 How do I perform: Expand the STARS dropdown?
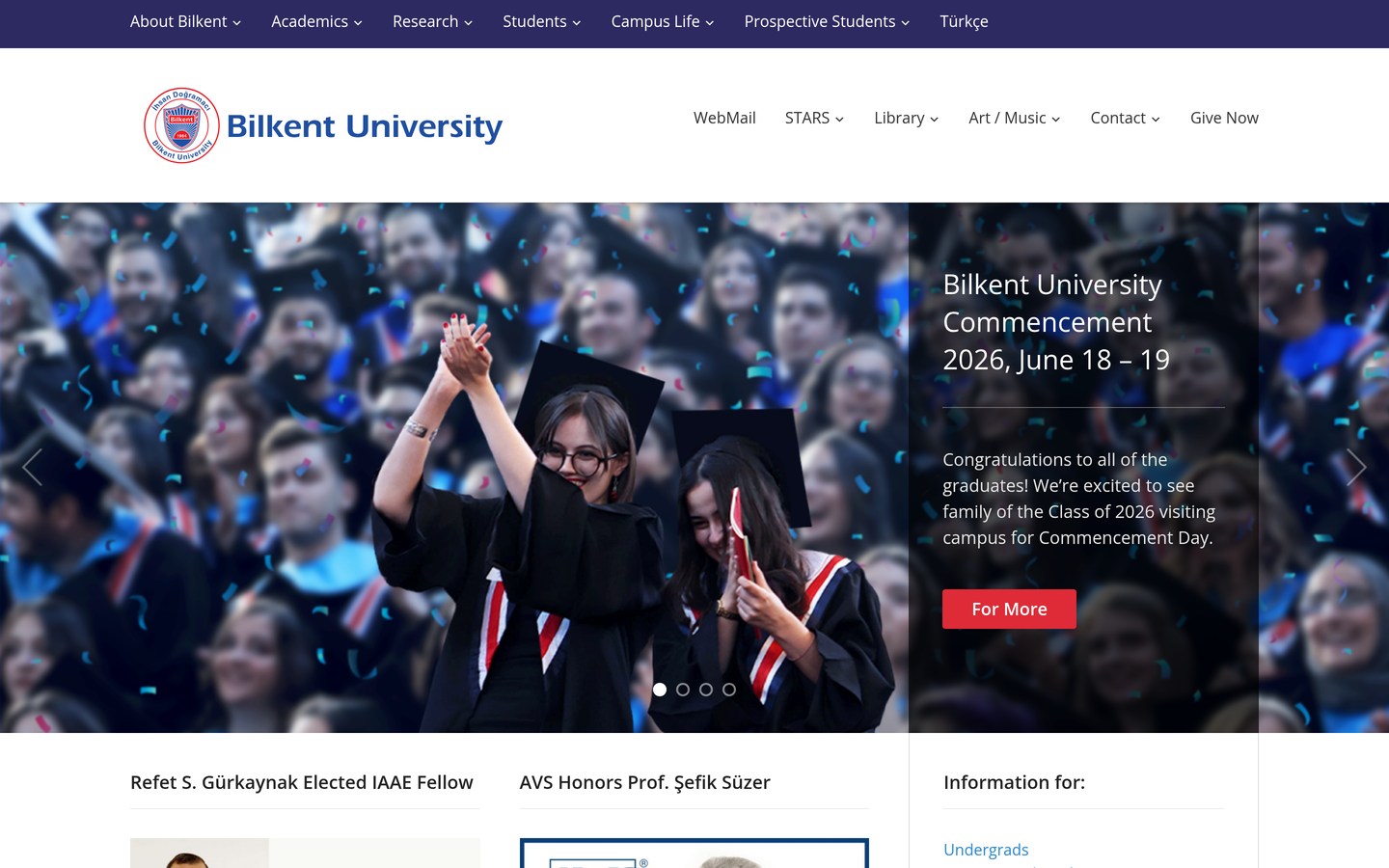coord(814,118)
